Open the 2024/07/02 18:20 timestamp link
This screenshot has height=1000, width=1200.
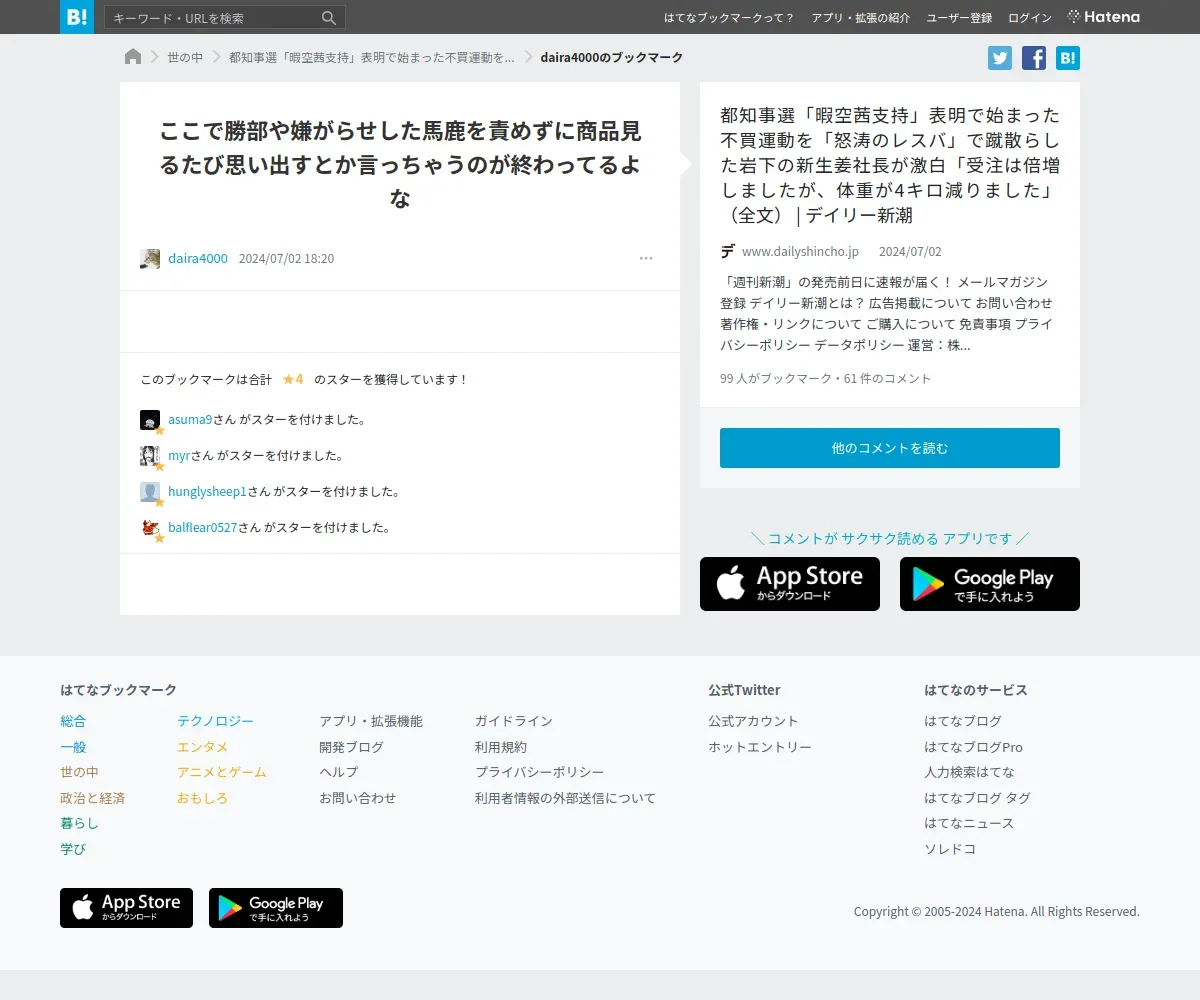tap(286, 259)
